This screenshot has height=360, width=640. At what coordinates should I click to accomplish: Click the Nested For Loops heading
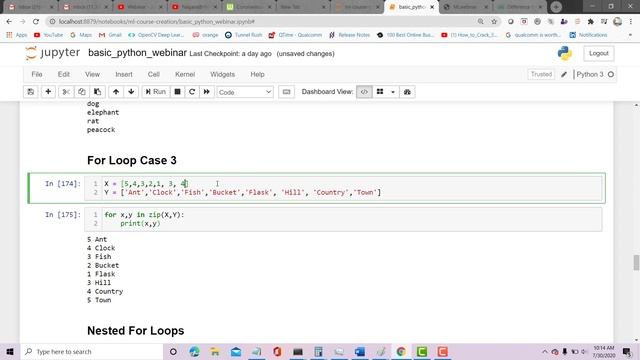tap(136, 331)
